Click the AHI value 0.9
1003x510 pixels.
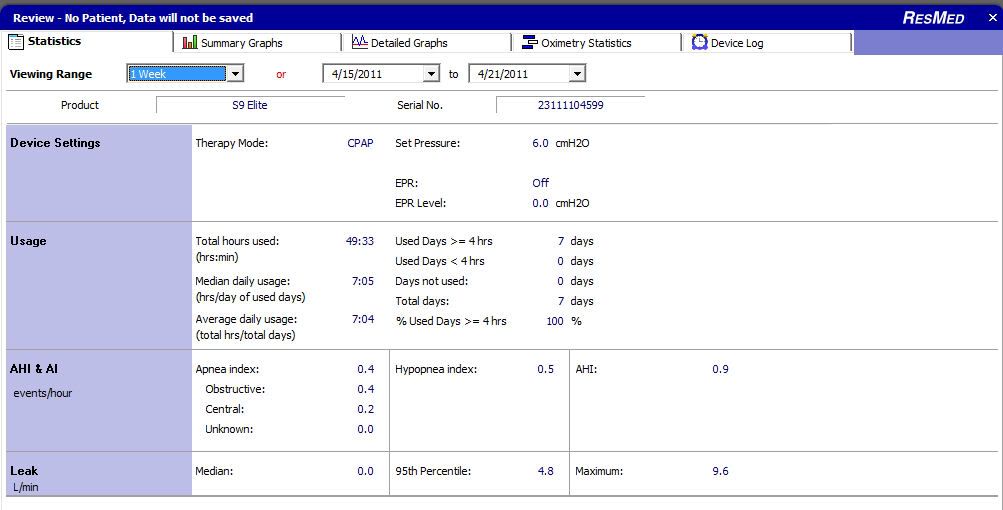point(720,369)
